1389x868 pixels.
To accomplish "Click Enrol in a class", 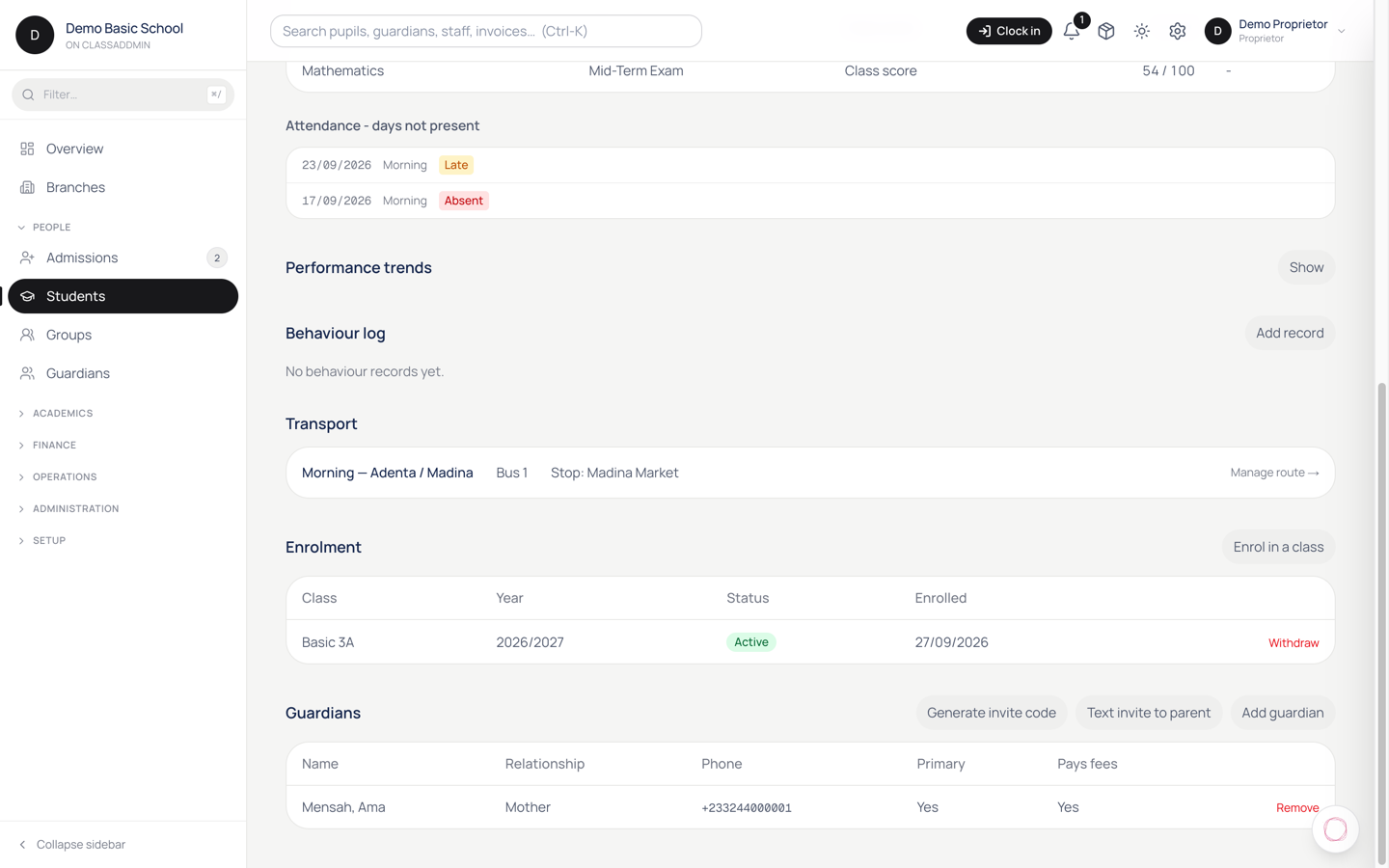I will (1278, 547).
